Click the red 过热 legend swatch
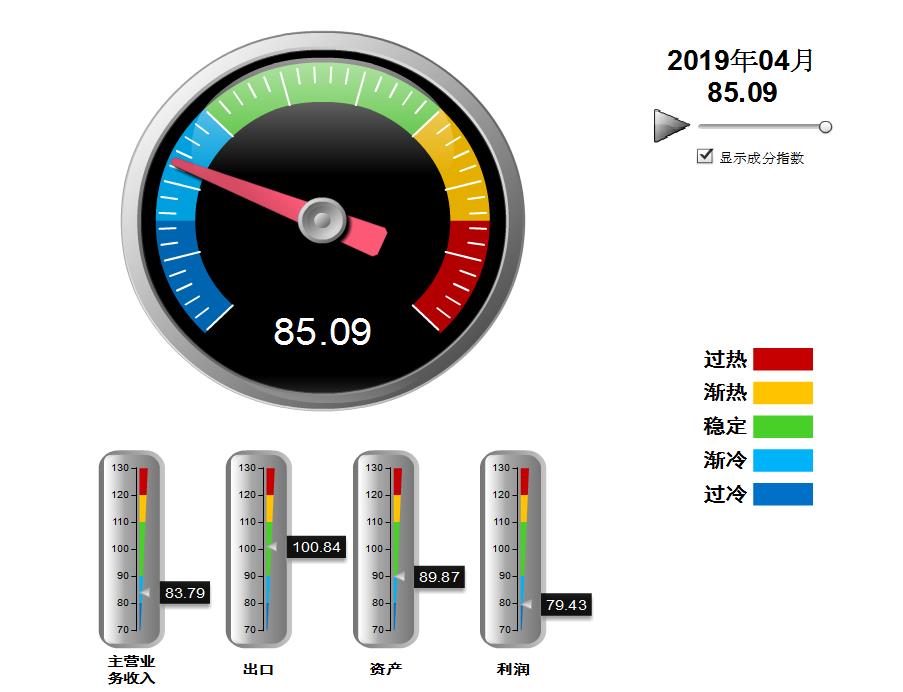The width and height of the screenshot is (903, 692). click(x=782, y=359)
